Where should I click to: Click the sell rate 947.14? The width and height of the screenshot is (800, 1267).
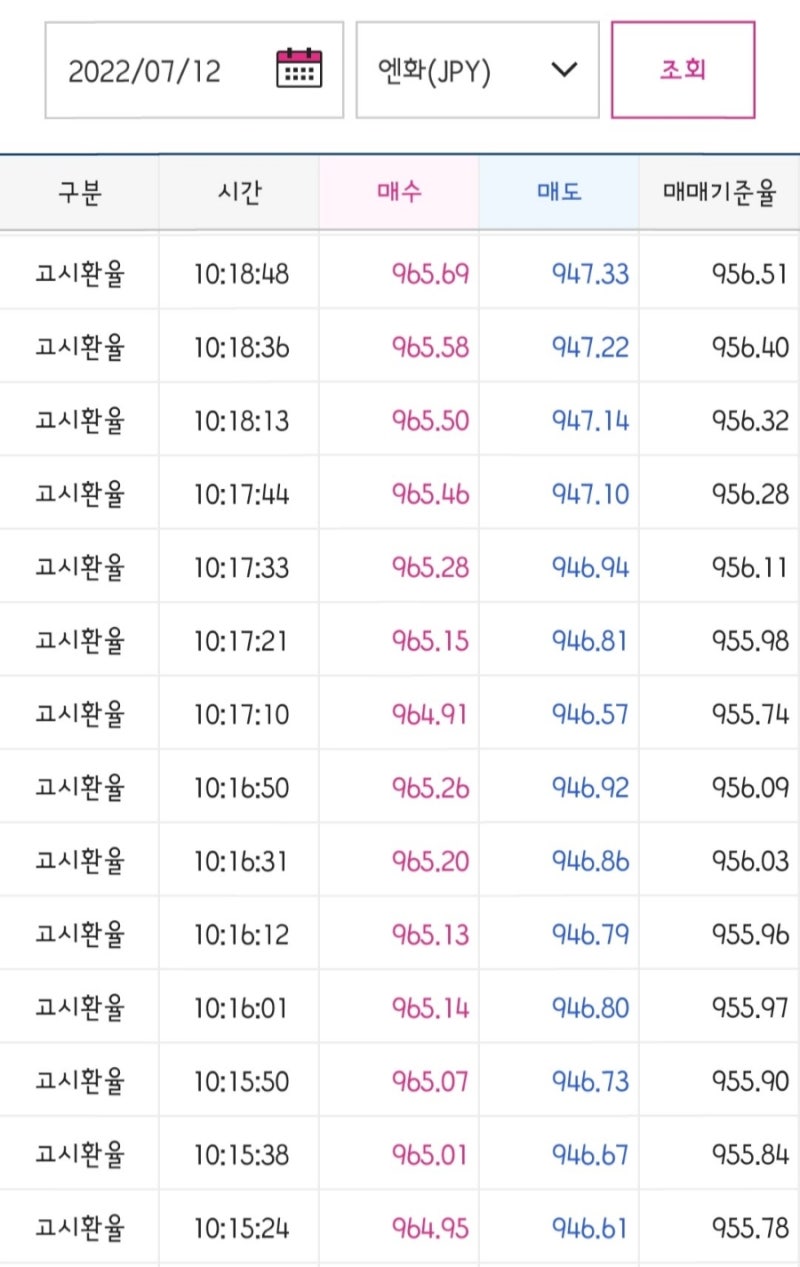[x=590, y=421]
